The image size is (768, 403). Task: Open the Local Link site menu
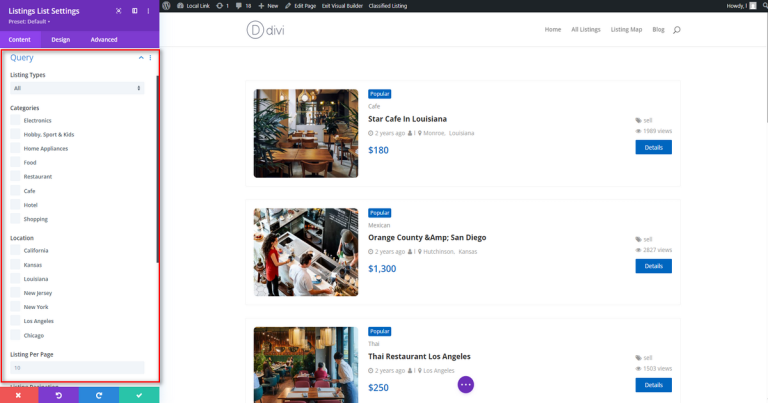click(x=193, y=6)
